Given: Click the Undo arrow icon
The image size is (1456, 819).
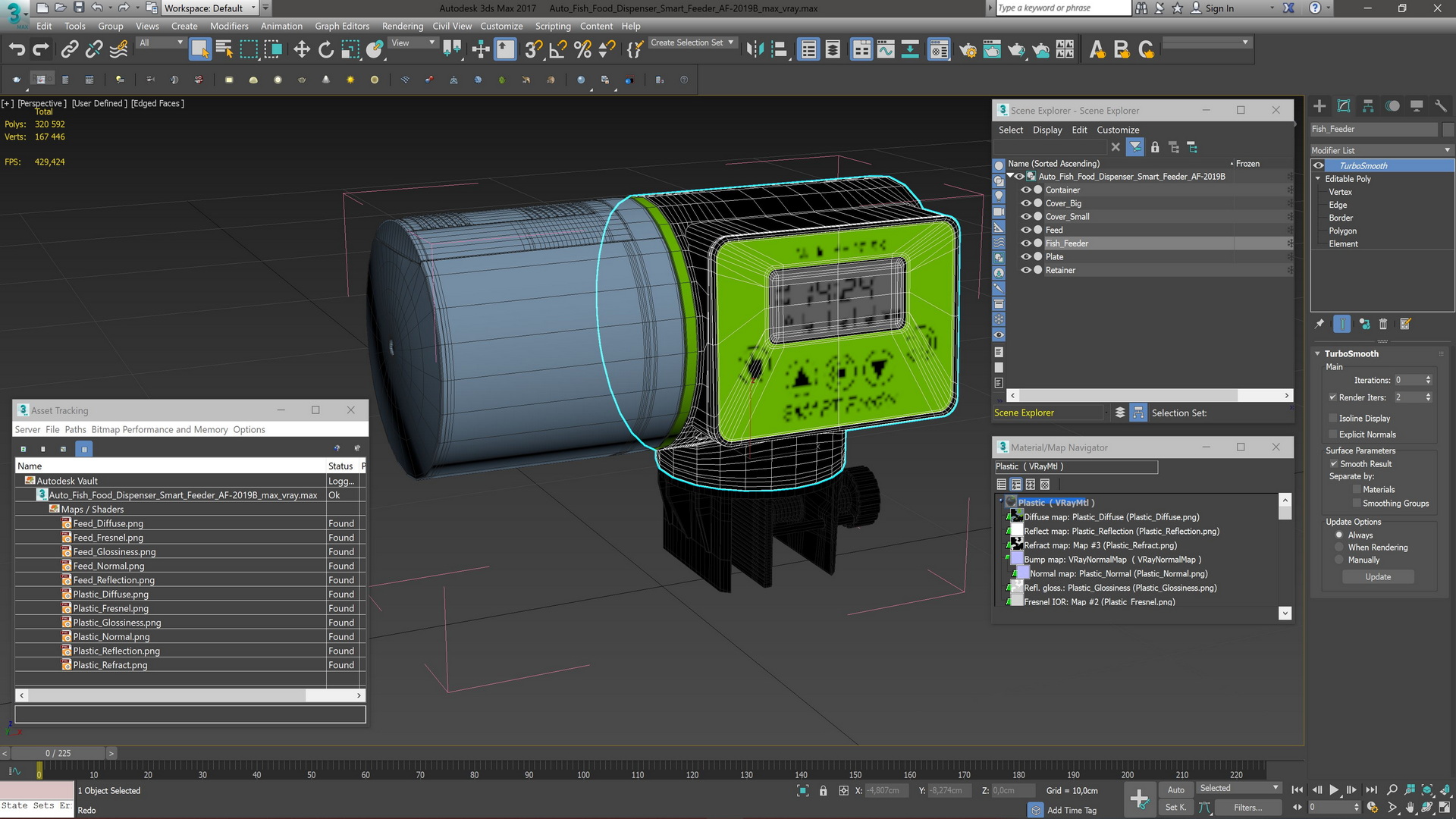Looking at the screenshot, I should click(x=17, y=50).
